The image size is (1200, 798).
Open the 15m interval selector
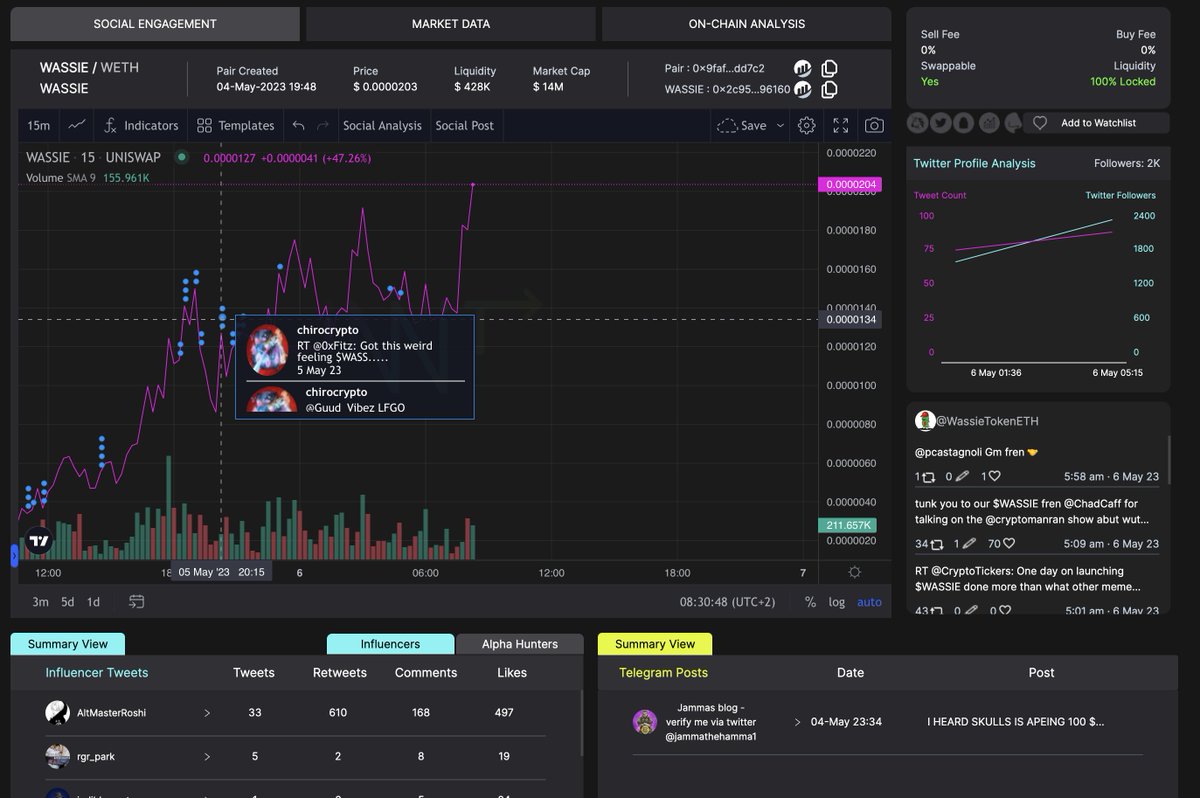click(39, 125)
